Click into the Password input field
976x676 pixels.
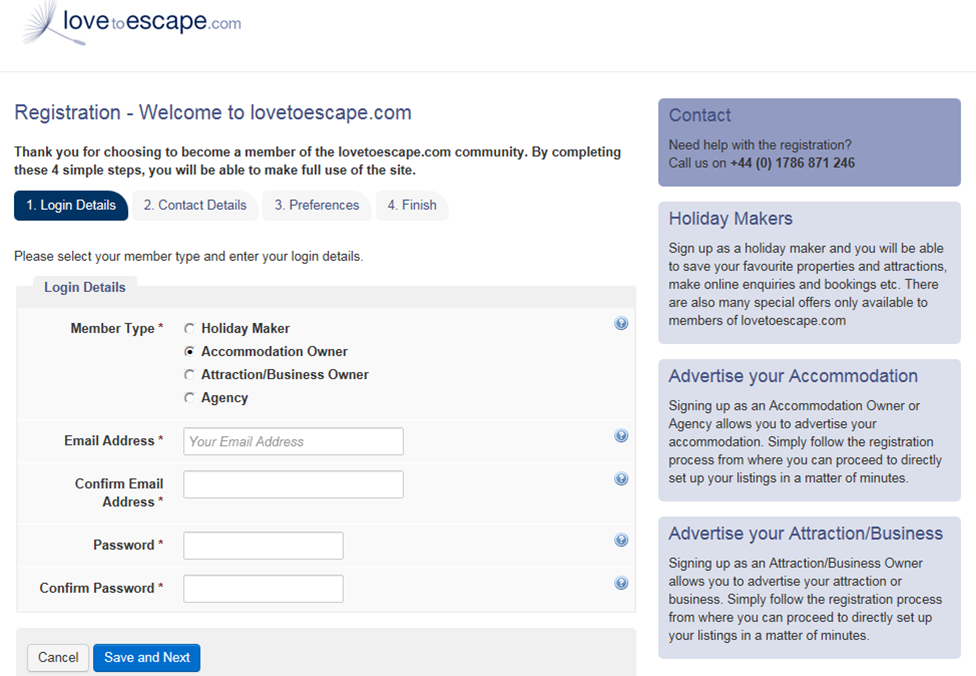(263, 545)
